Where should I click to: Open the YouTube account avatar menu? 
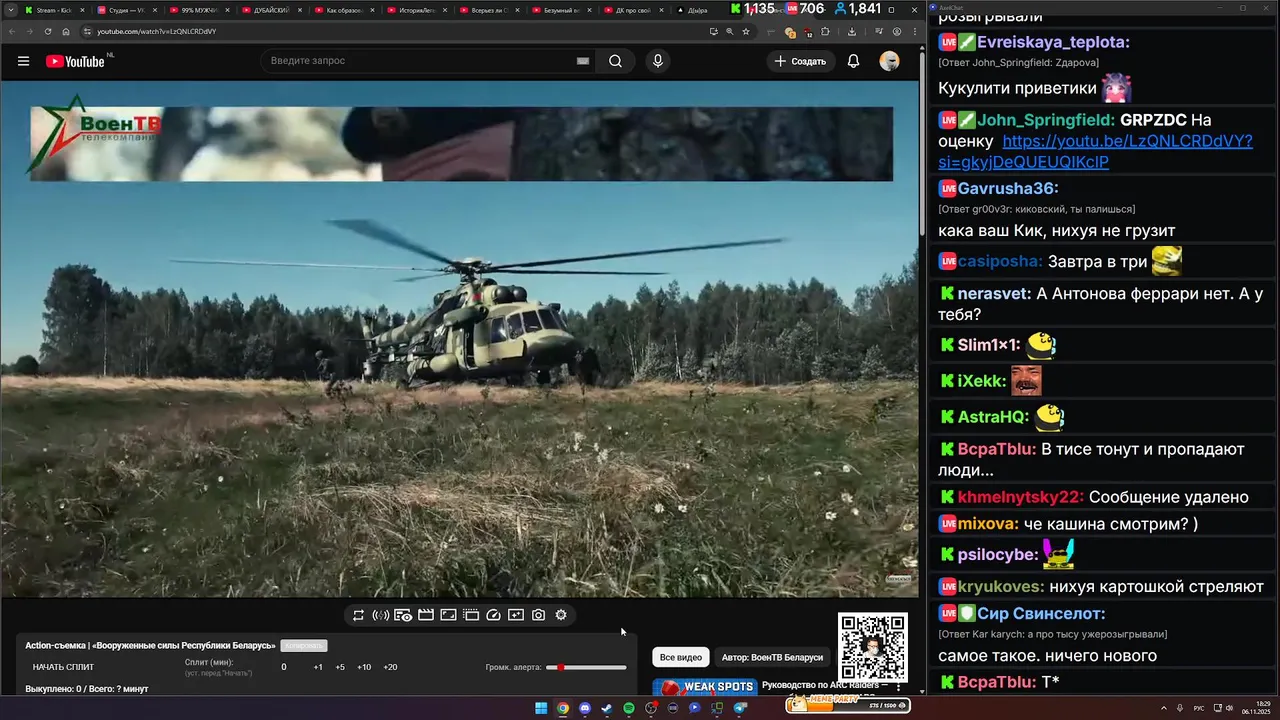coord(889,61)
